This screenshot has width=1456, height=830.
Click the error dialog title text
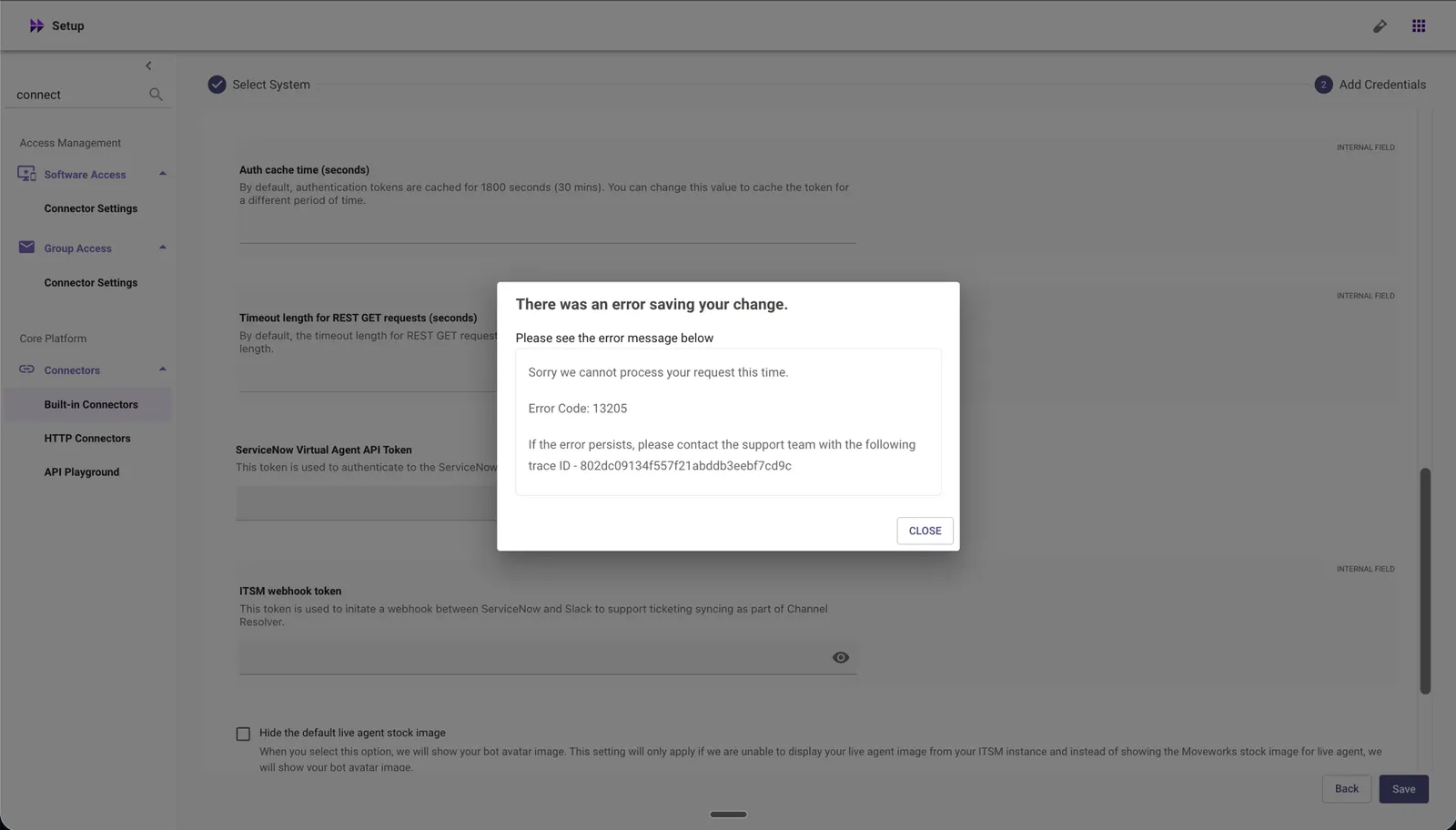(x=652, y=304)
